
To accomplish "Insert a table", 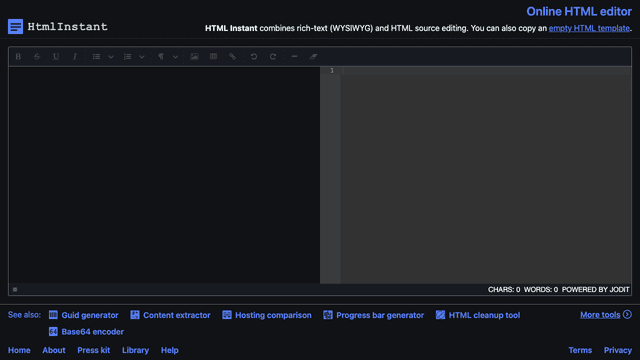I will 213,56.
